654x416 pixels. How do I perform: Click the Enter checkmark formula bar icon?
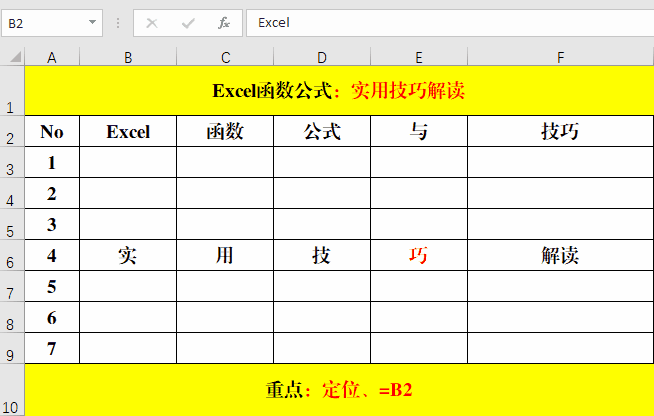click(x=188, y=23)
